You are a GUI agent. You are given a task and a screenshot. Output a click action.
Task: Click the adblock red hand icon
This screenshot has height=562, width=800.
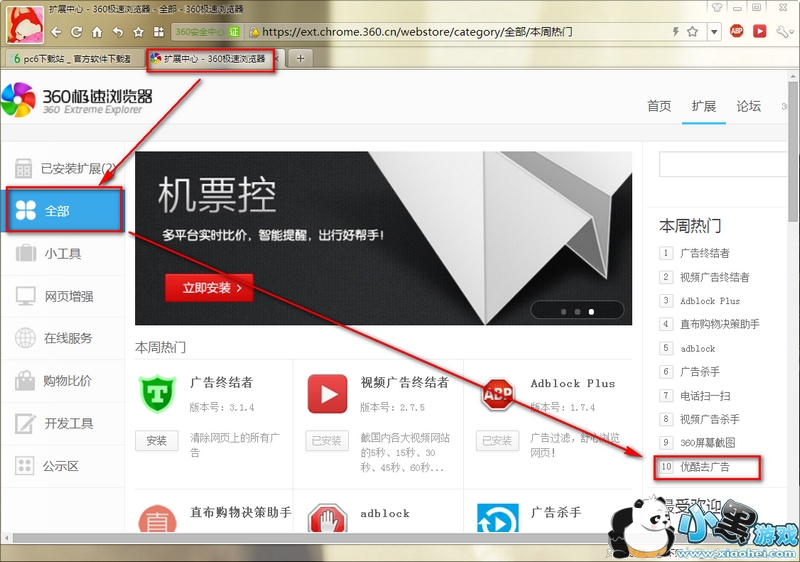[x=328, y=519]
